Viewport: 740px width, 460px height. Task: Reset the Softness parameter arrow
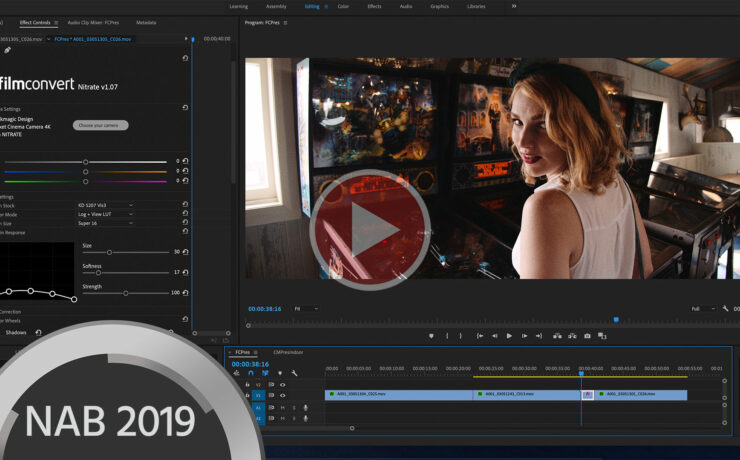tap(185, 272)
